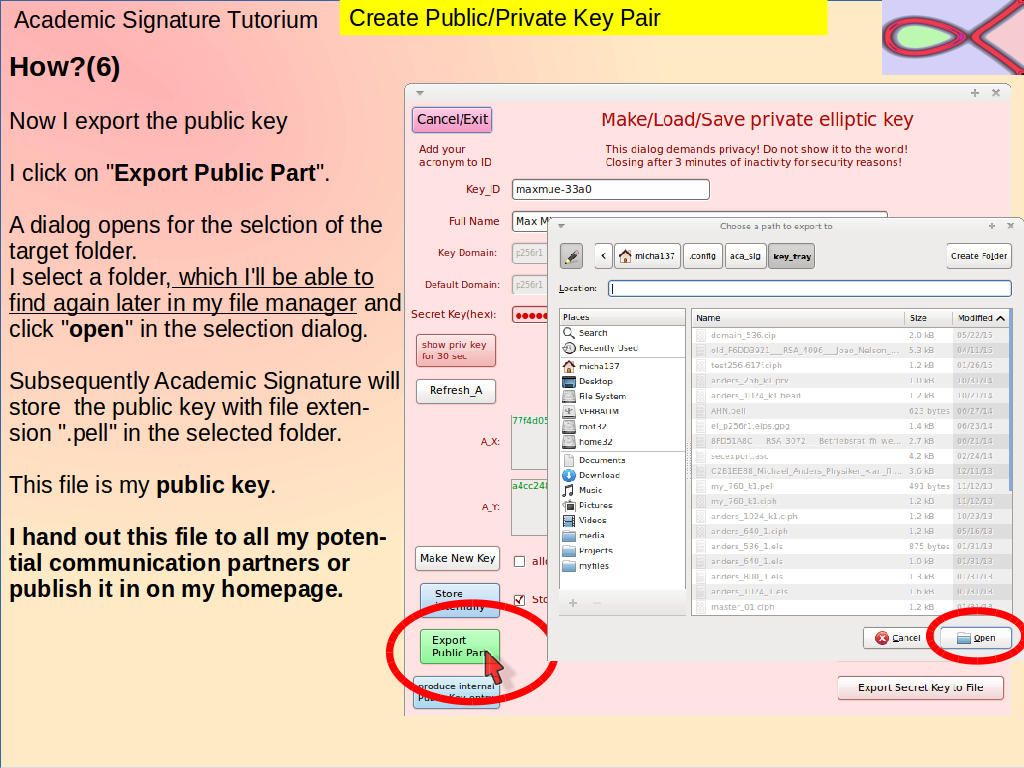Image resolution: width=1024 pixels, height=768 pixels.
Task: Click Export Secret Key to File
Action: 920,687
